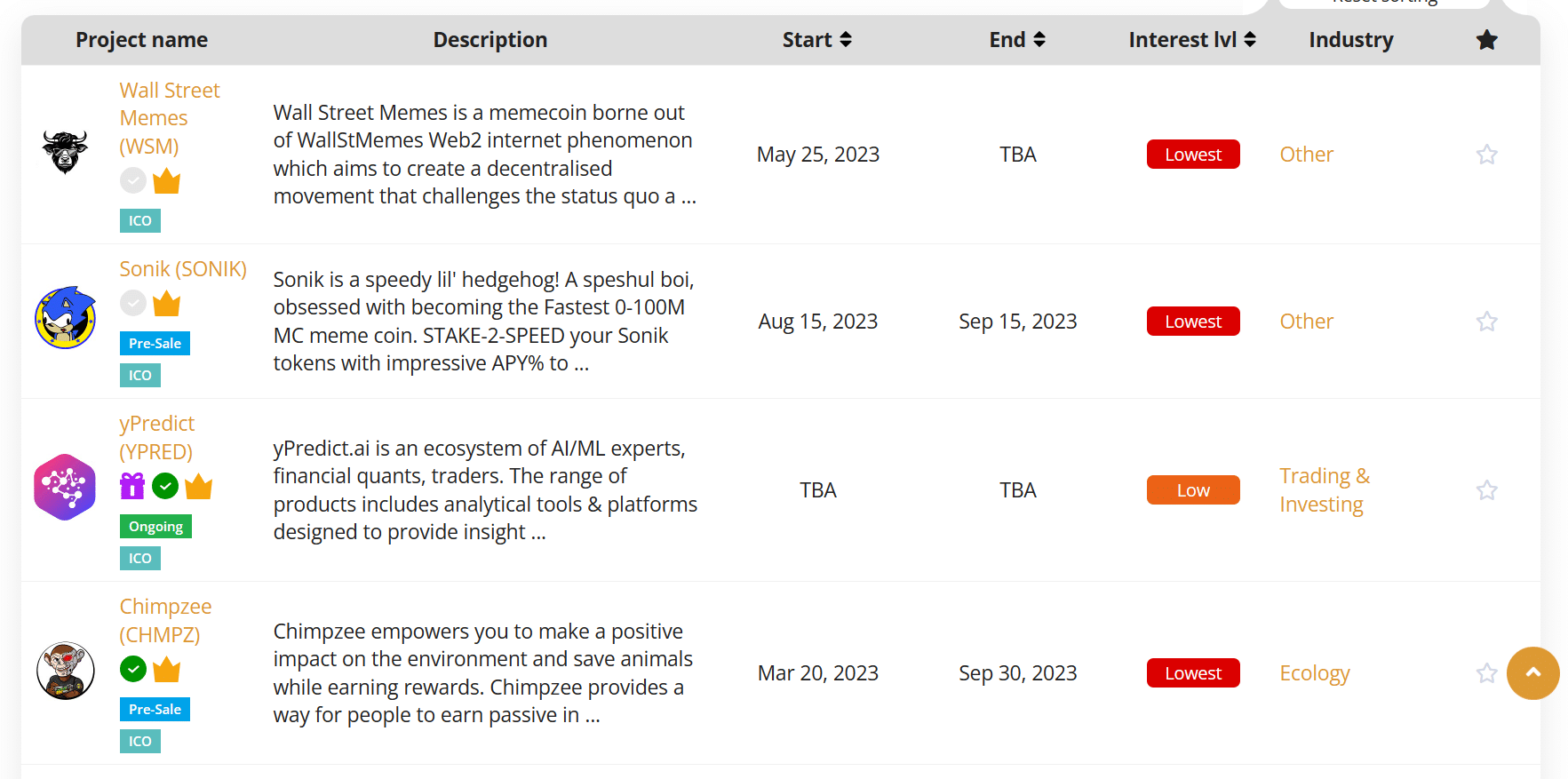Image resolution: width=1568 pixels, height=779 pixels.
Task: Sort by Interest lvl column
Action: 1192,40
